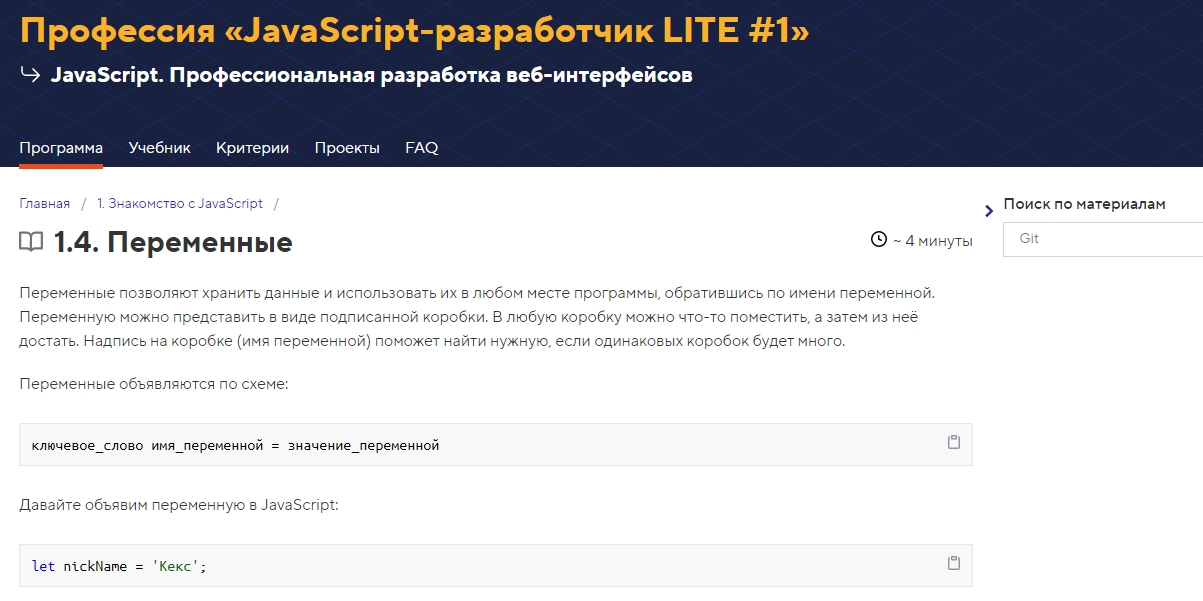Copy the 'ключевое_слово' code snippet via clipboard icon

(x=954, y=442)
